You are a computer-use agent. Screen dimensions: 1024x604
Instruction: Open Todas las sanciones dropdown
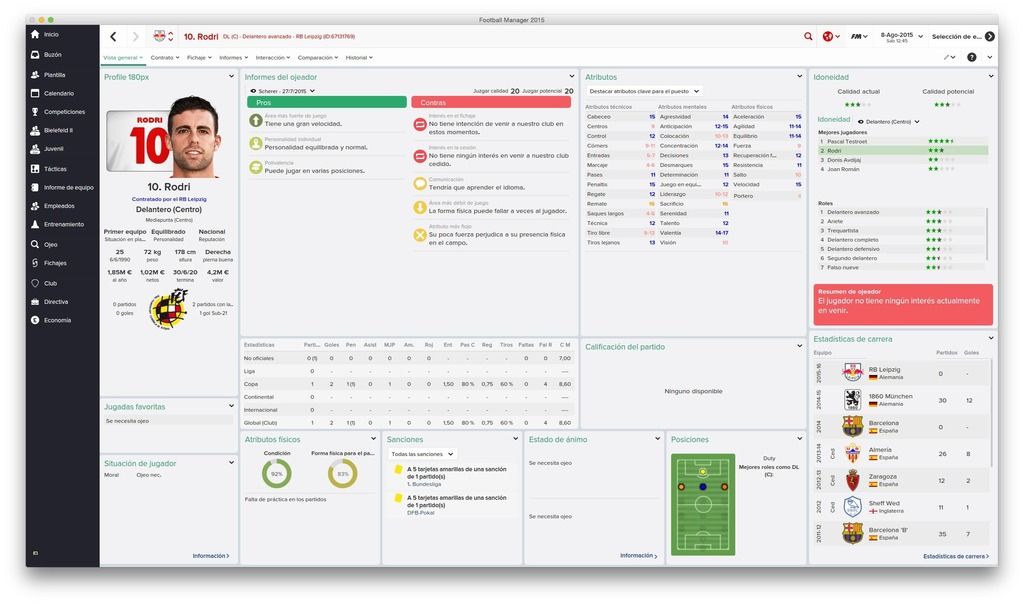(x=422, y=454)
